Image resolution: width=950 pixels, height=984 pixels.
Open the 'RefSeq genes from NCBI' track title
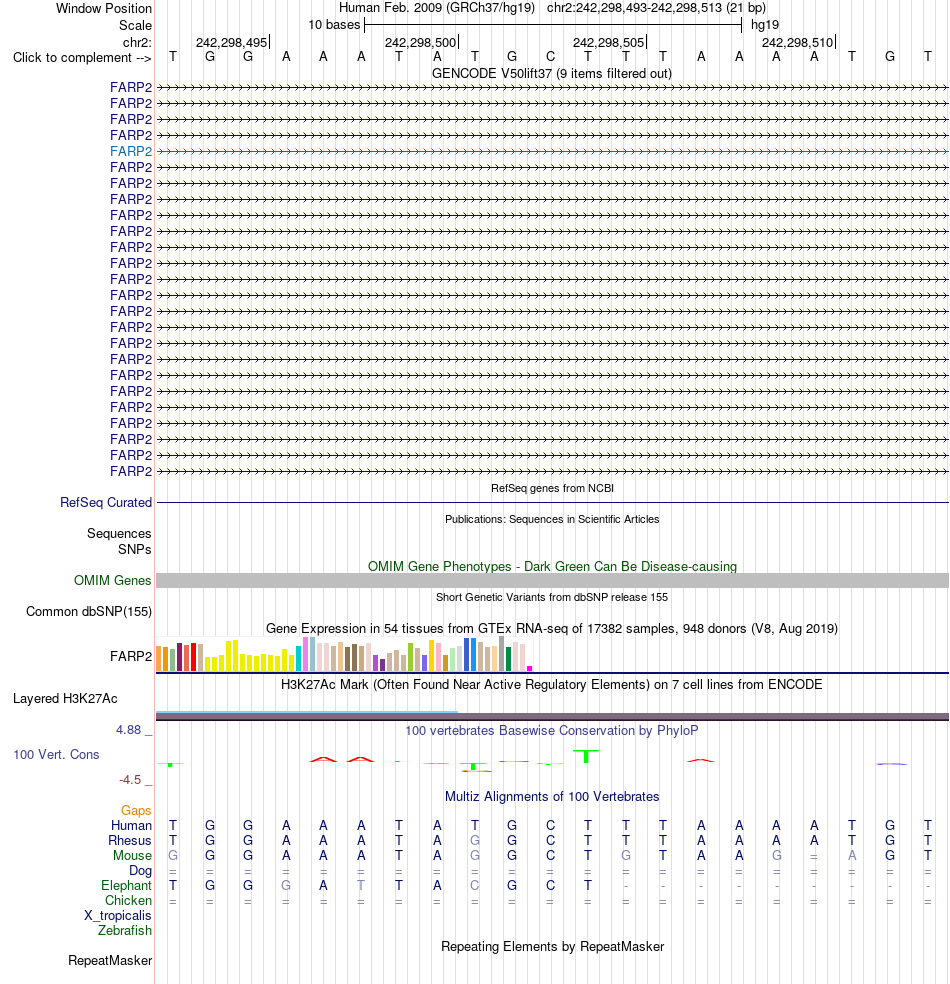point(552,488)
